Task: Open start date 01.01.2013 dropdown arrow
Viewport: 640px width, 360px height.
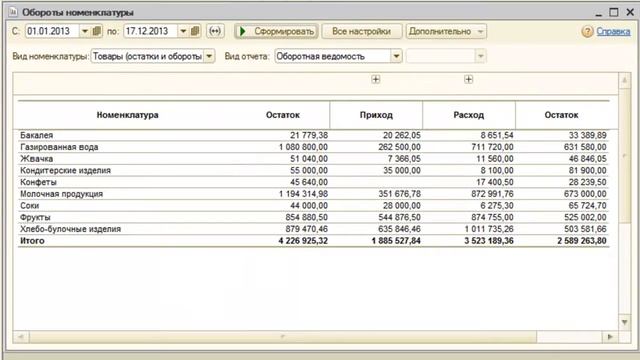Action: pos(84,31)
